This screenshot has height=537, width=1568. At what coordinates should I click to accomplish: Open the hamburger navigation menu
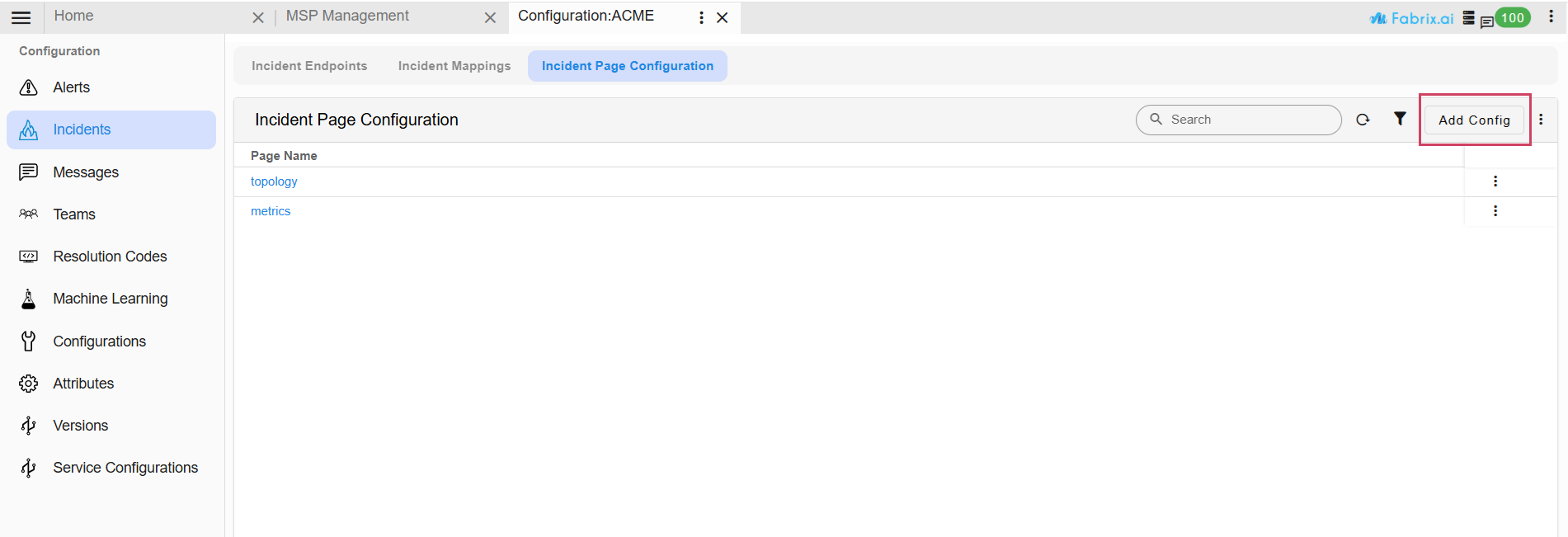(x=21, y=17)
